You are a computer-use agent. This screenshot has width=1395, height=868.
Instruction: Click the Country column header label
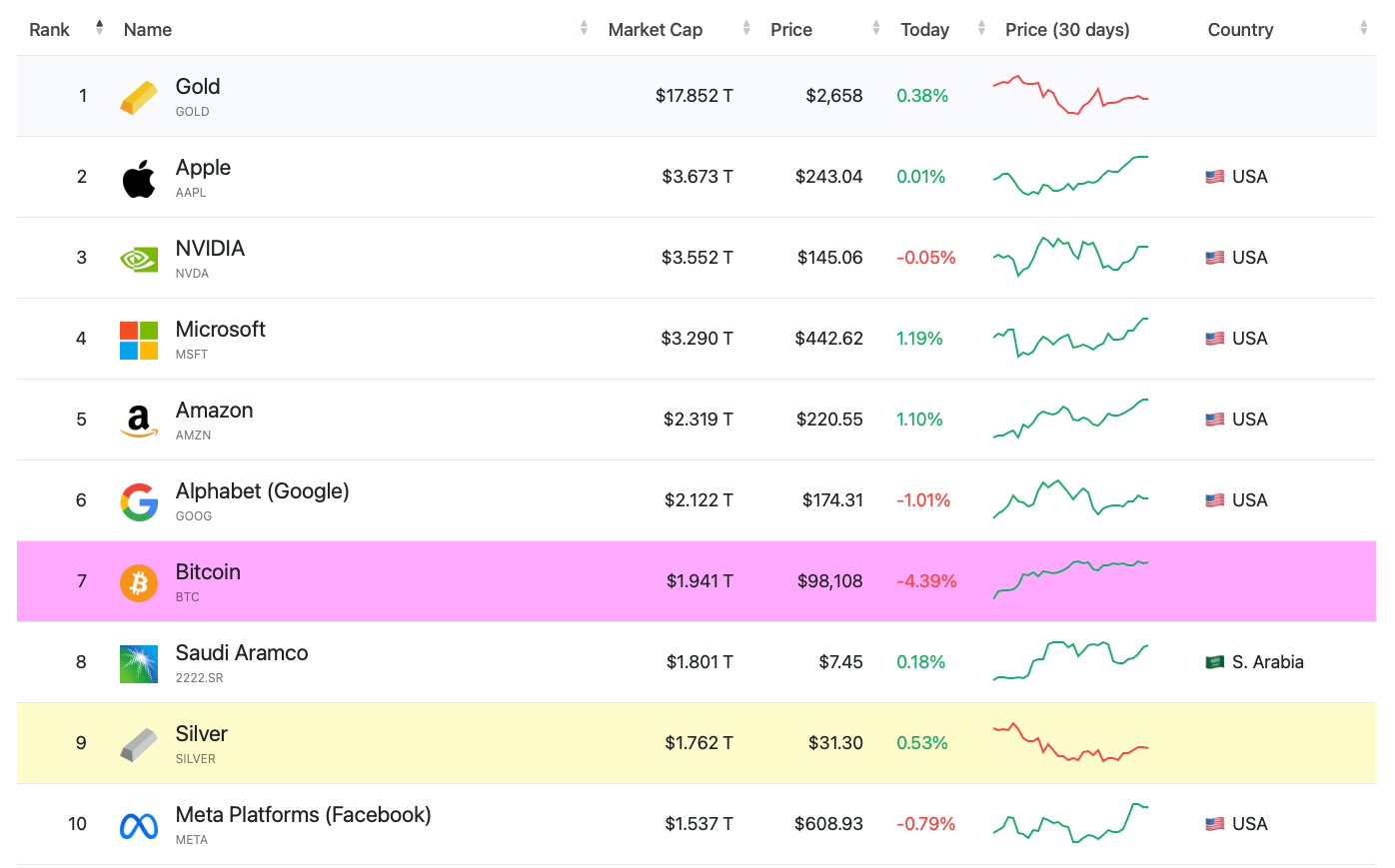point(1240,30)
